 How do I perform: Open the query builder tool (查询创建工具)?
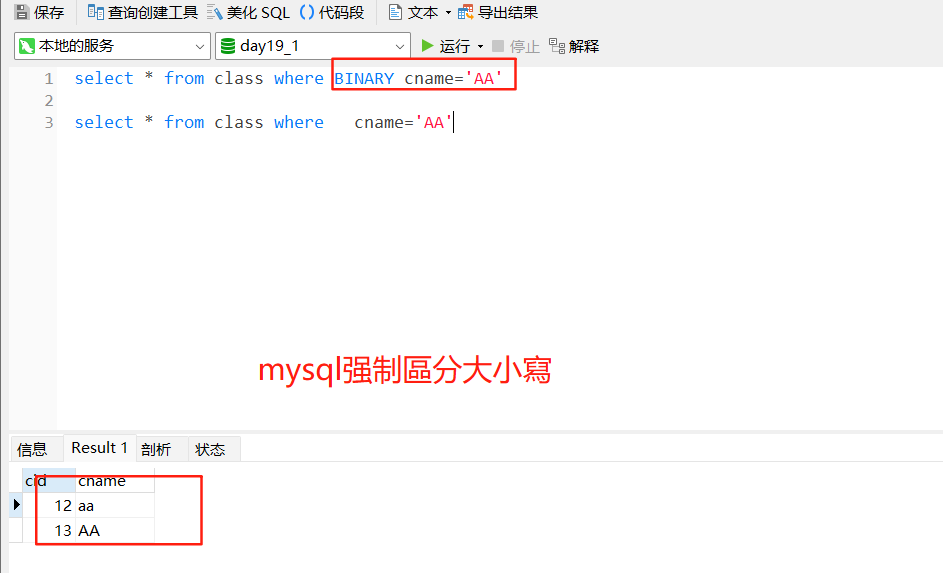(x=143, y=12)
